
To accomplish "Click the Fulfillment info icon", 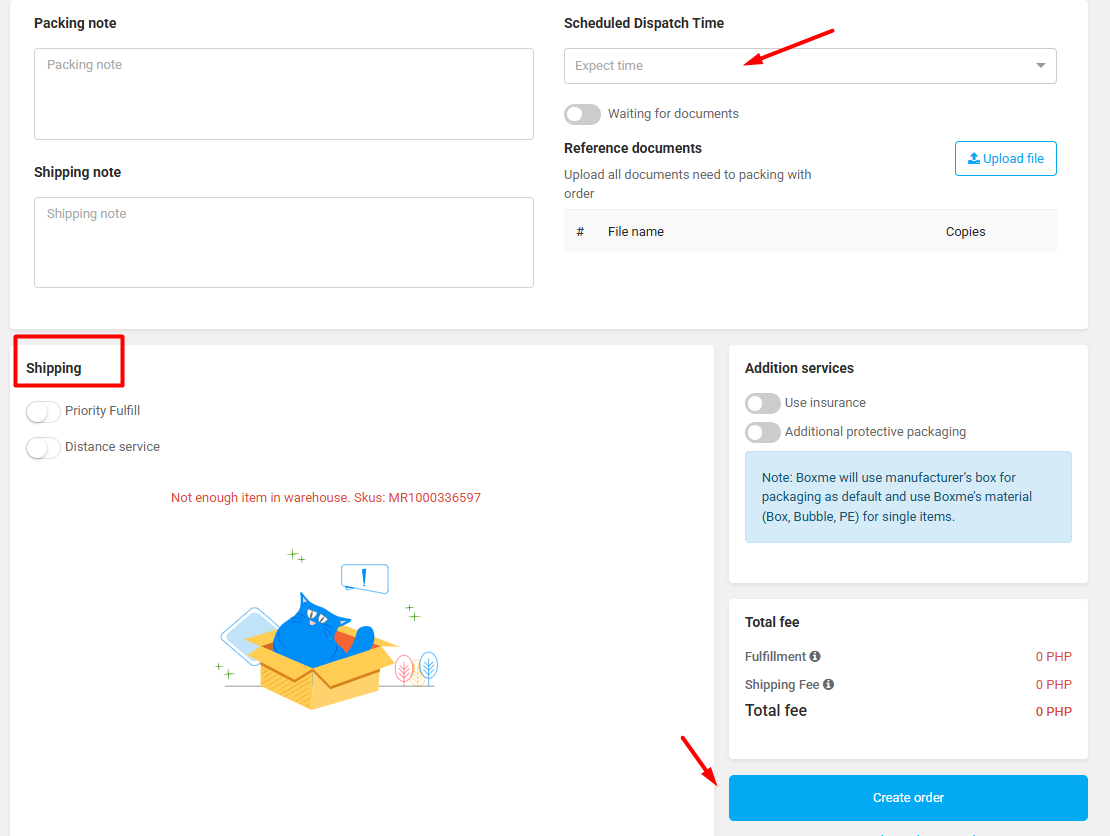I will 815,657.
